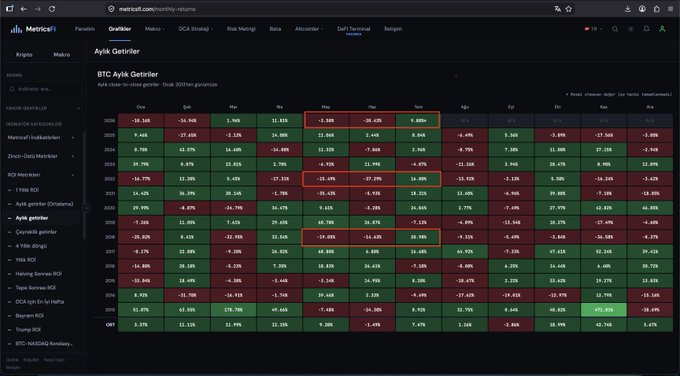Click the 2017 Ağu cell showing 64.92%

point(464,252)
